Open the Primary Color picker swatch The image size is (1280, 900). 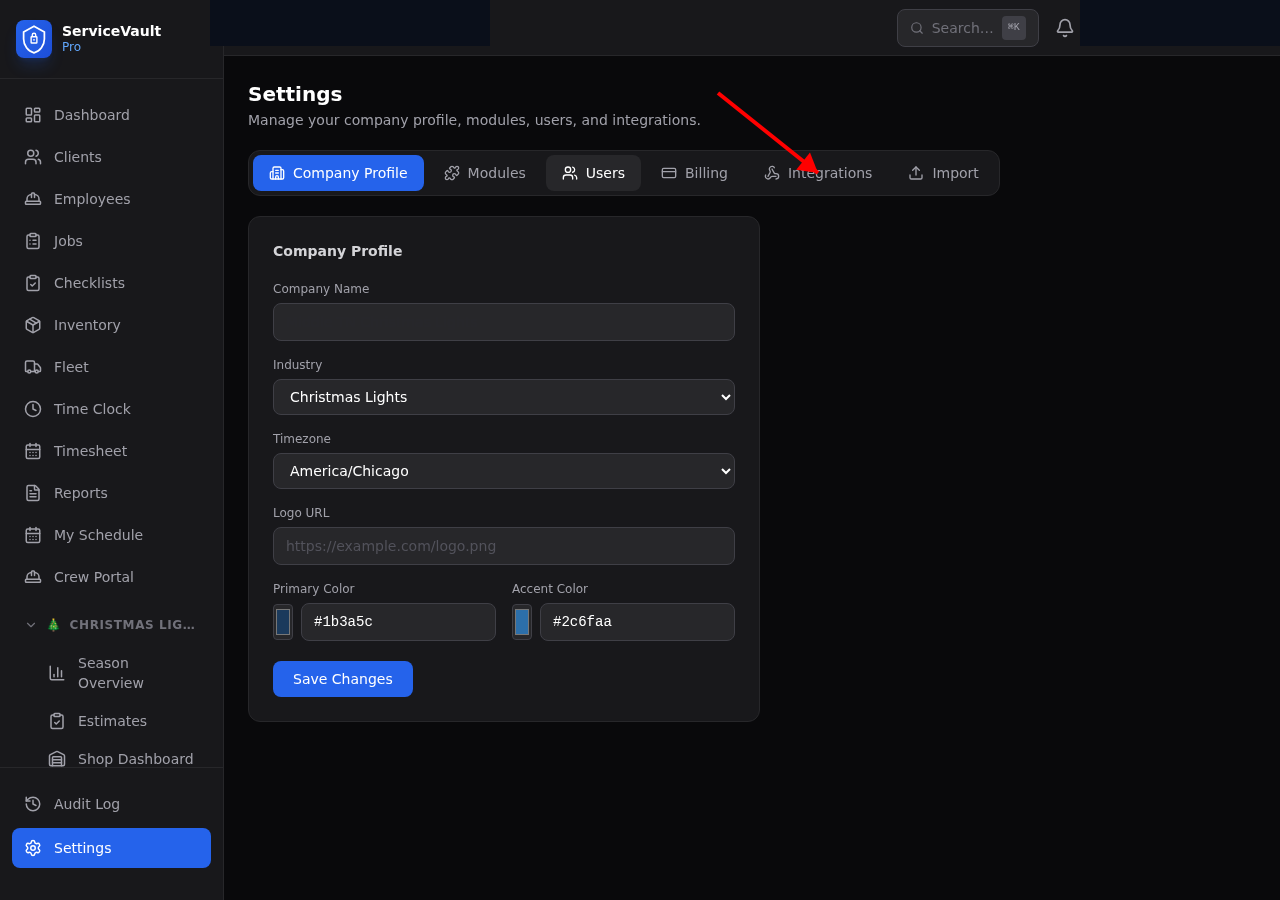pos(283,621)
